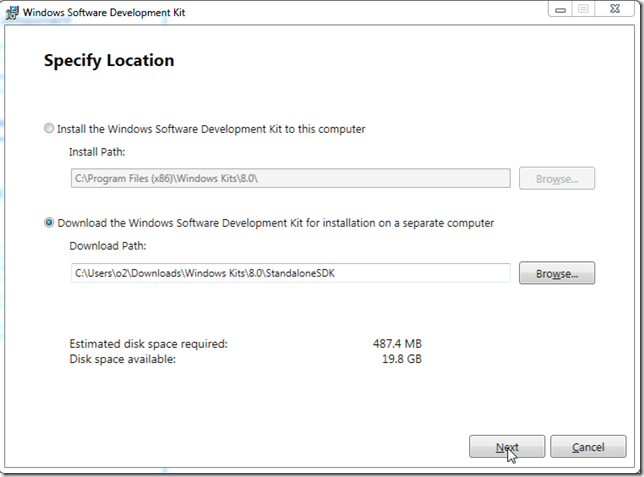Click the Windows SDK installer title bar icon
This screenshot has width=644, height=477.
[x=12, y=12]
